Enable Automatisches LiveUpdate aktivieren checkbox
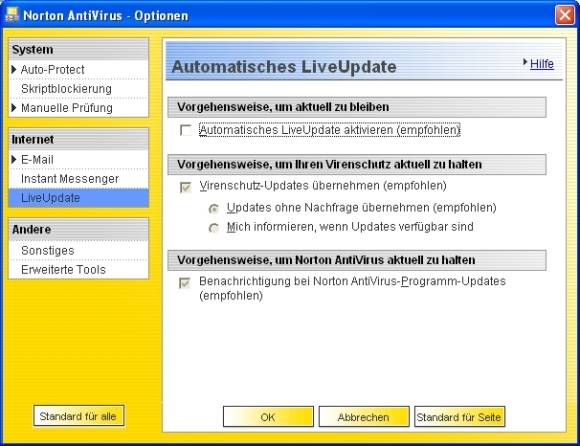The width and height of the screenshot is (580, 446). pyautogui.click(x=185, y=130)
